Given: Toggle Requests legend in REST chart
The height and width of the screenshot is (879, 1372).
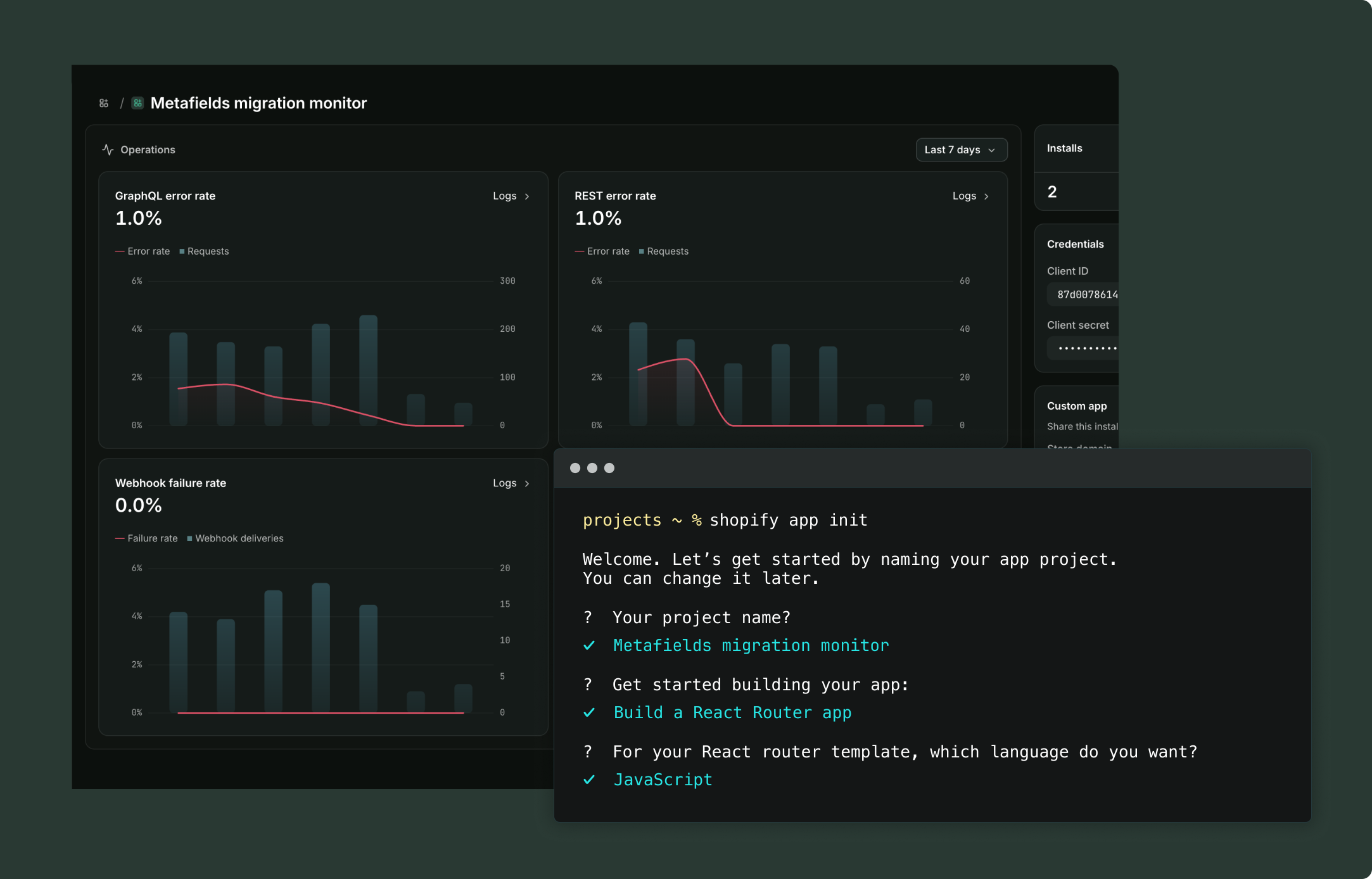Looking at the screenshot, I should (x=663, y=251).
